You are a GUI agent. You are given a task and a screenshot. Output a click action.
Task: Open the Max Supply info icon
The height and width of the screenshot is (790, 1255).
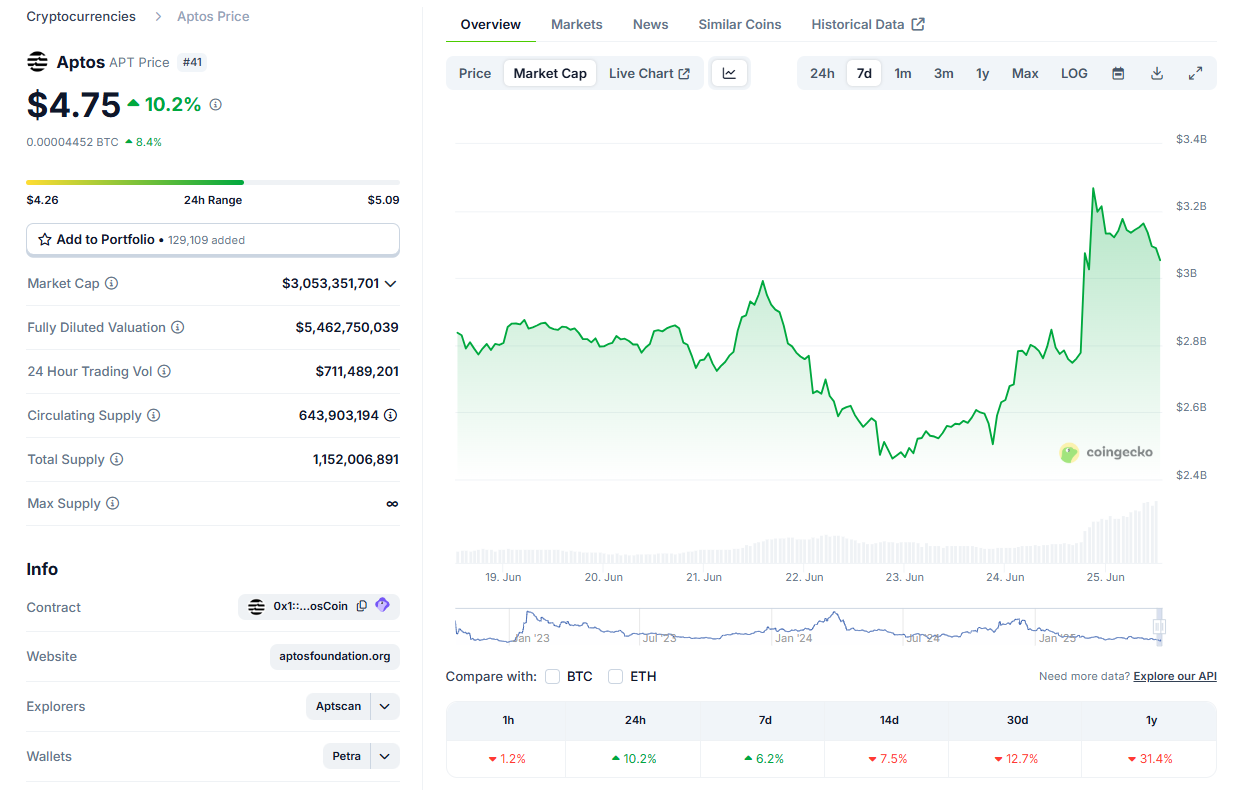pyautogui.click(x=113, y=504)
